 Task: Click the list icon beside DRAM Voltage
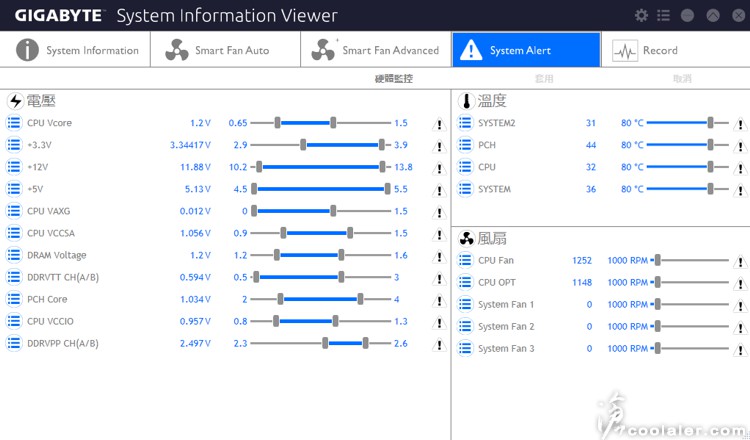14,255
